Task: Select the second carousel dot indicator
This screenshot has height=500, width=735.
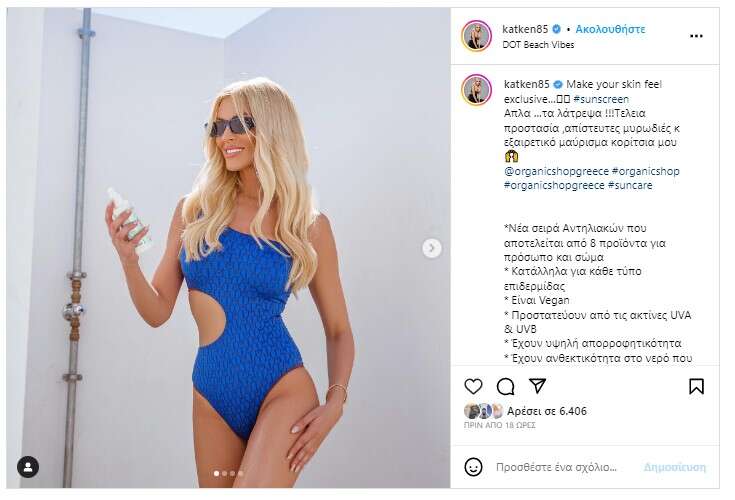Action: point(225,473)
